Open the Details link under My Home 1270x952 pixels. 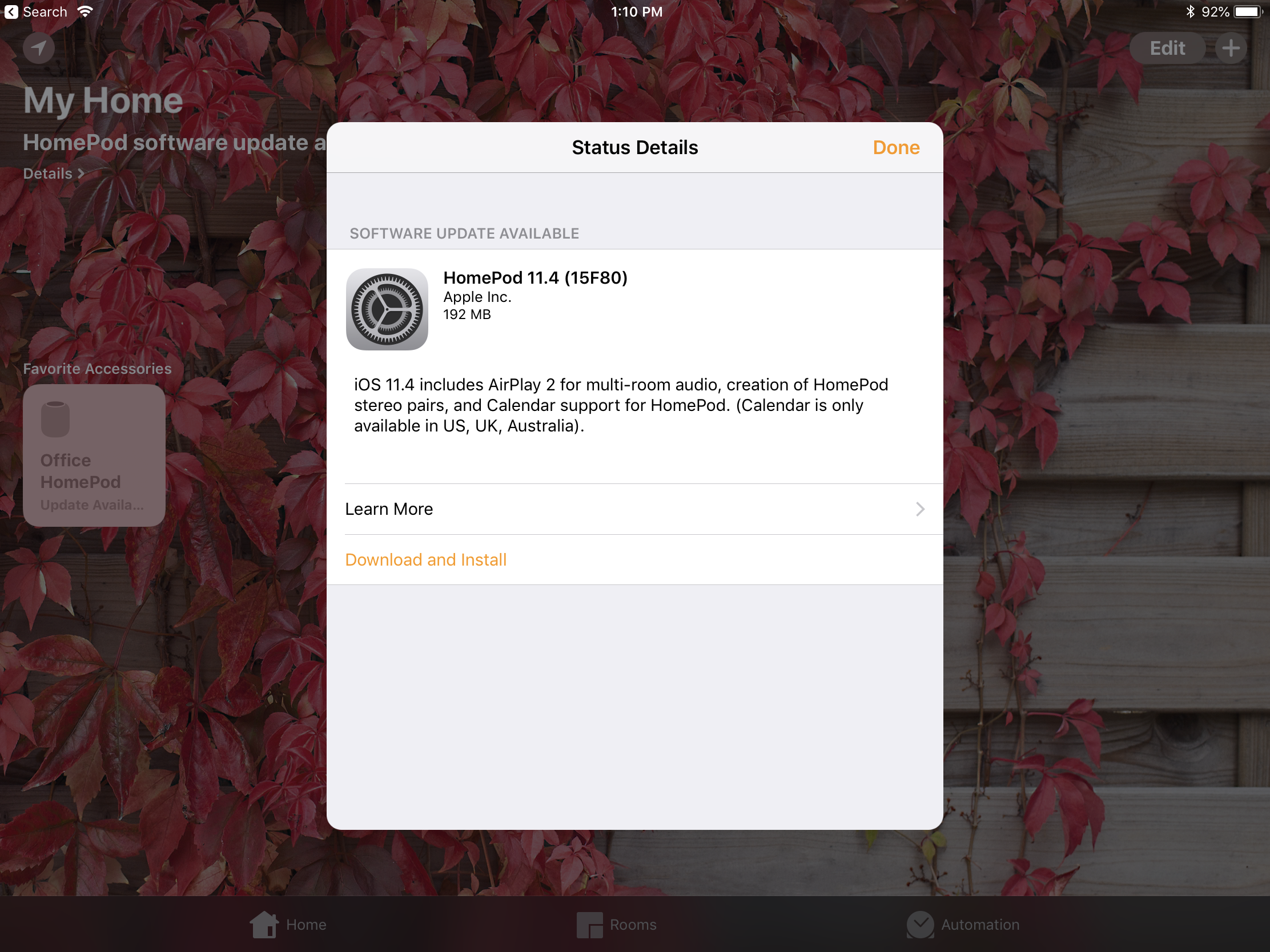54,174
